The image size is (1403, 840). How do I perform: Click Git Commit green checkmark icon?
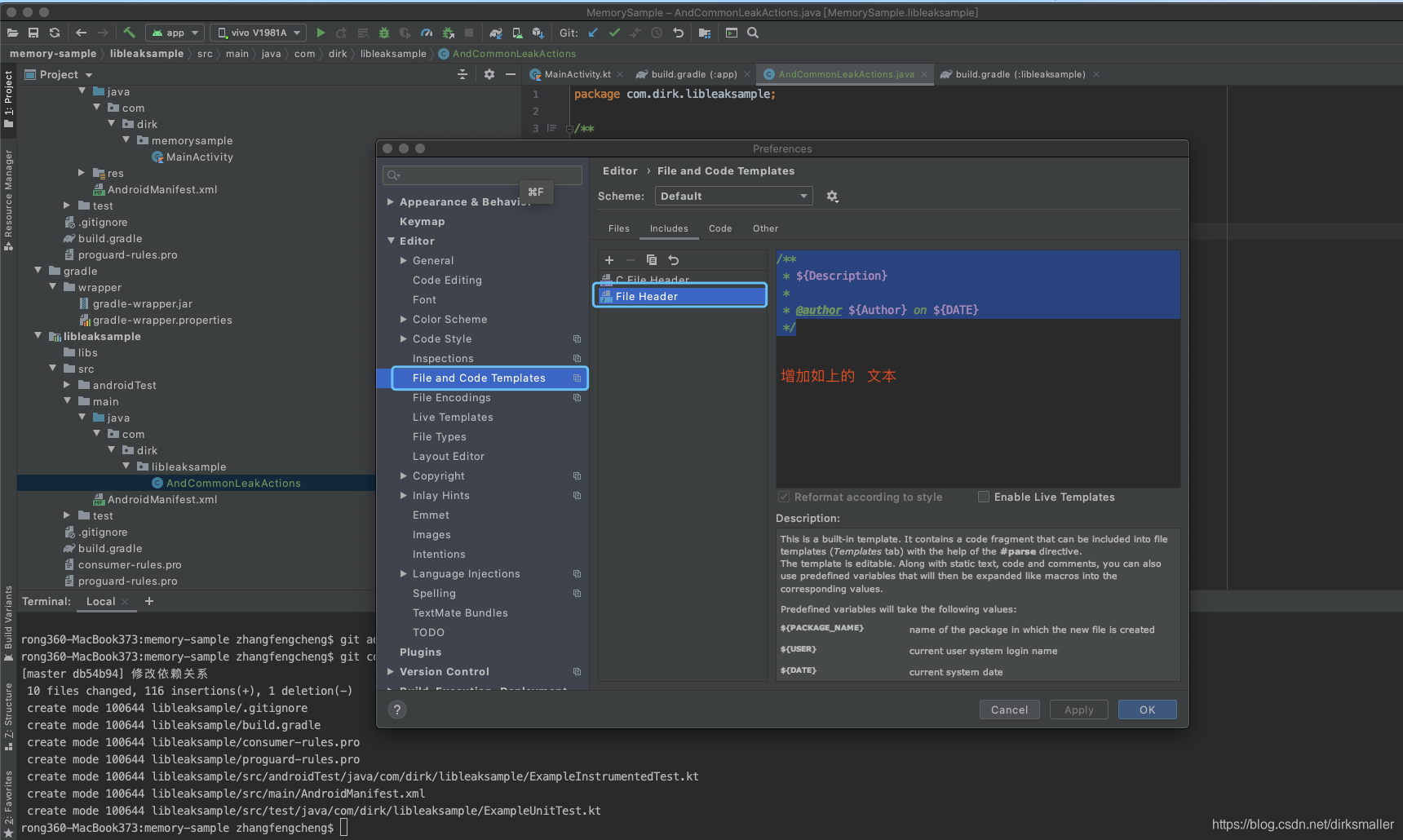tap(614, 33)
